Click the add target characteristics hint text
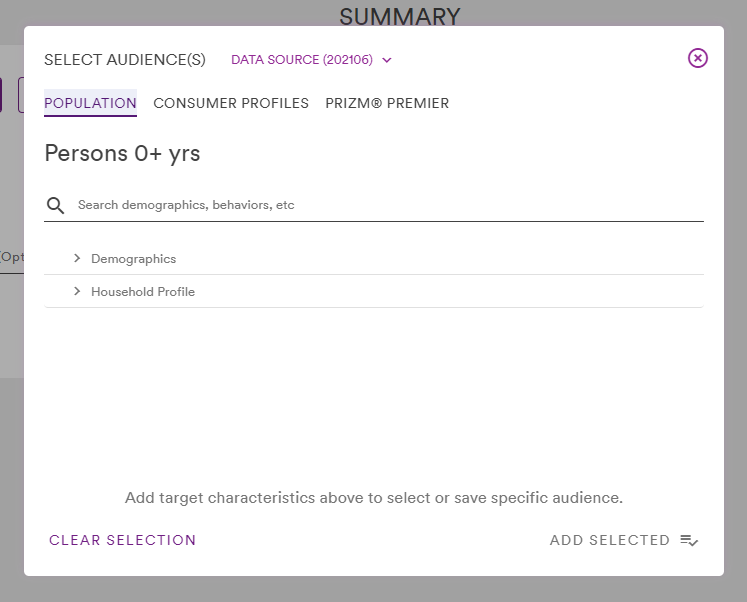The image size is (747, 602). pyautogui.click(x=374, y=498)
